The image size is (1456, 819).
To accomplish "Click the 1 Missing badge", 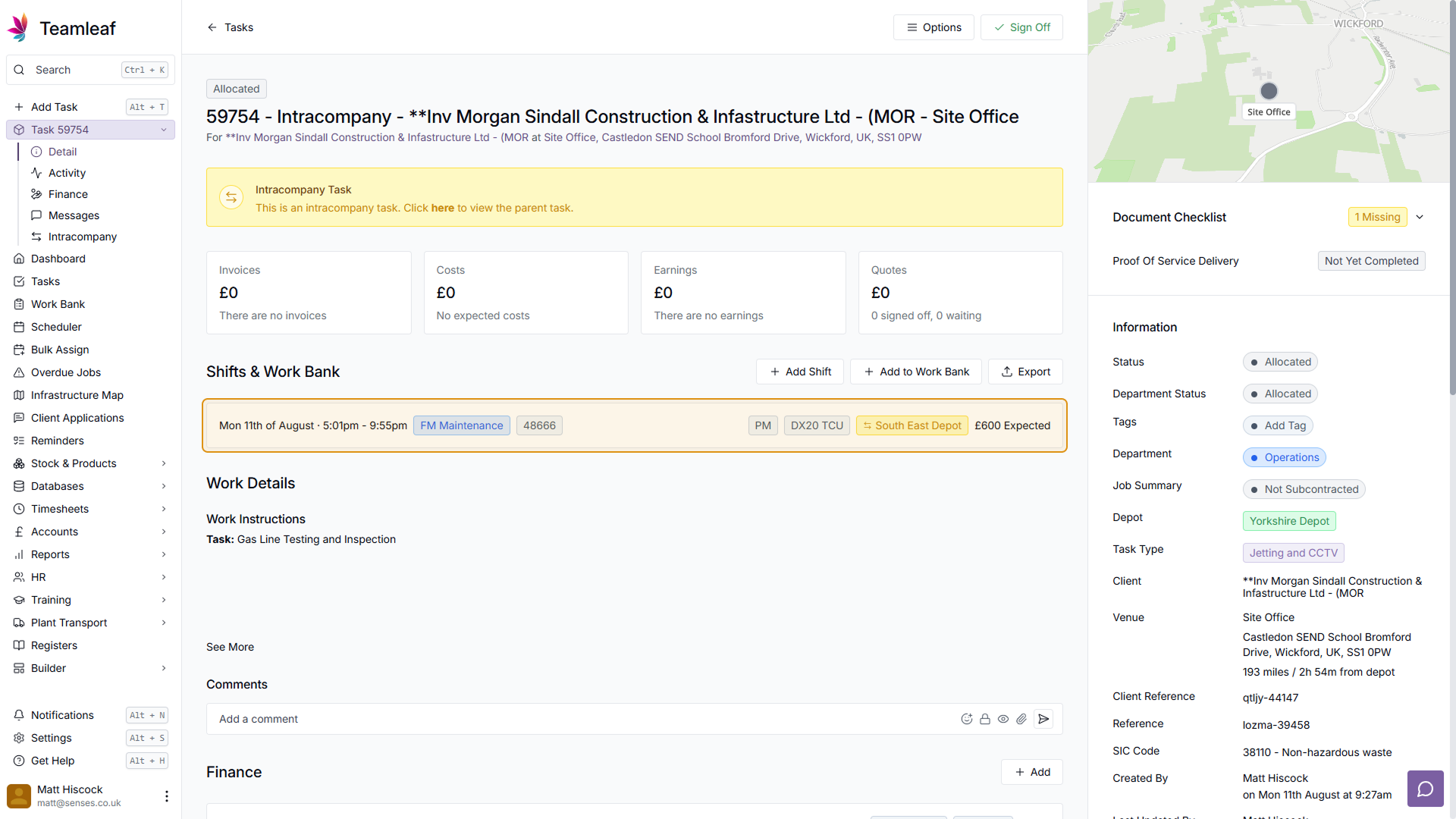I will [1377, 217].
